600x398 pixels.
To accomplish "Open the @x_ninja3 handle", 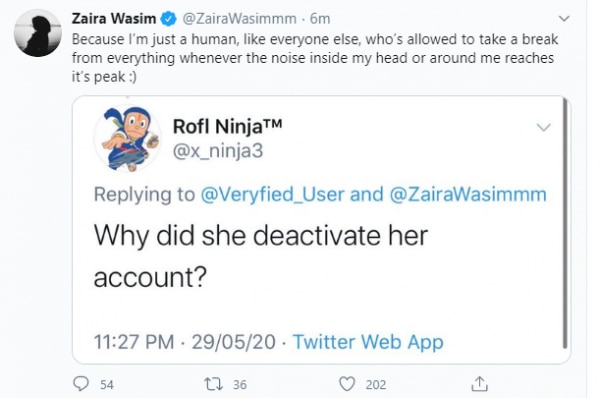I will click(218, 151).
